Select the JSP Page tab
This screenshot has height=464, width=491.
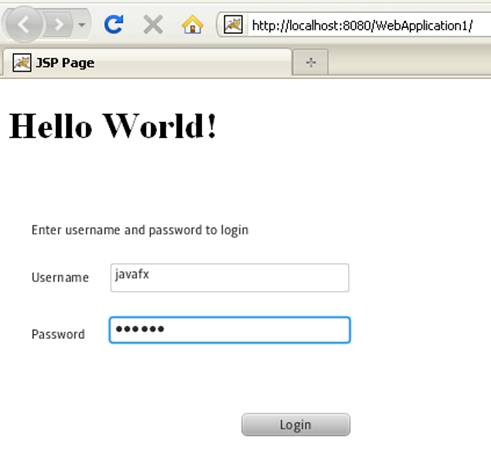click(x=147, y=62)
